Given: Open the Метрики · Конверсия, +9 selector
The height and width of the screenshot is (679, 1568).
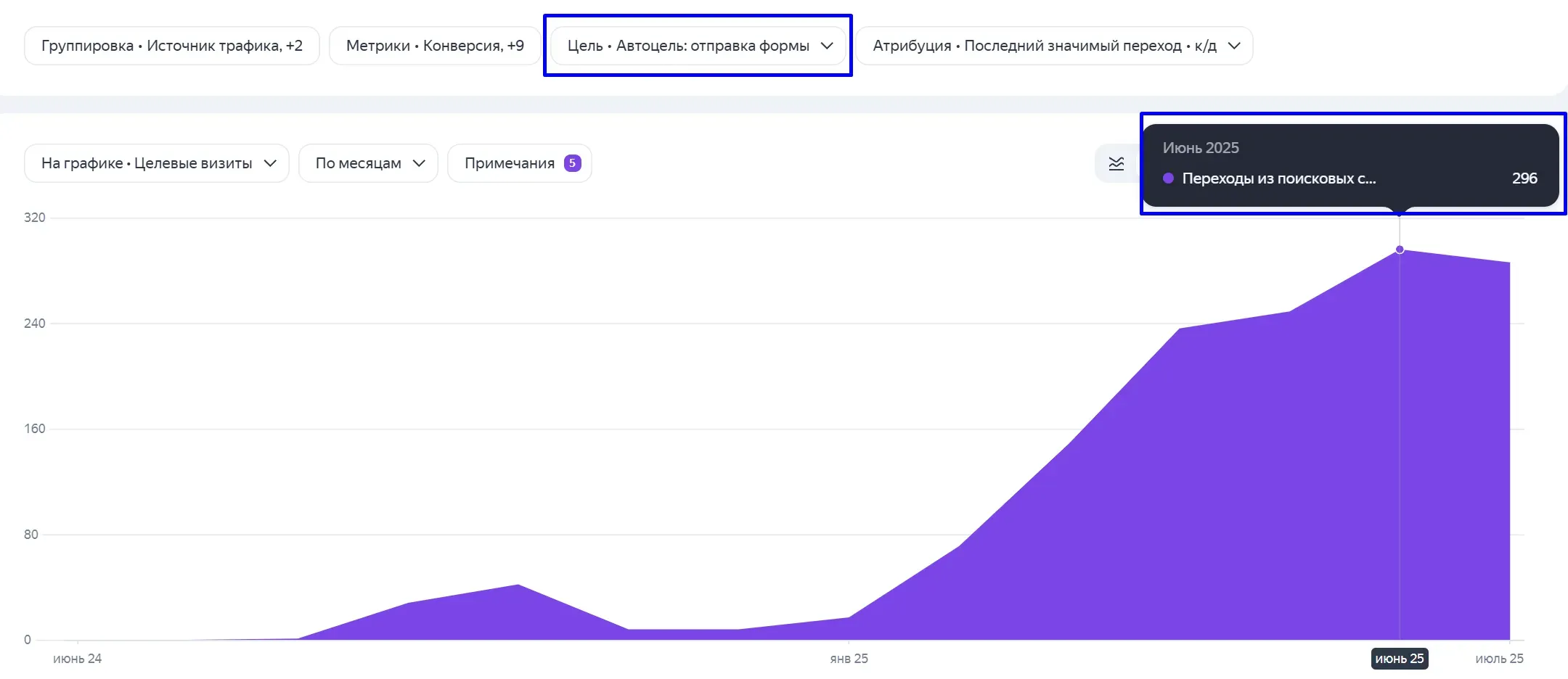Looking at the screenshot, I should coord(435,46).
